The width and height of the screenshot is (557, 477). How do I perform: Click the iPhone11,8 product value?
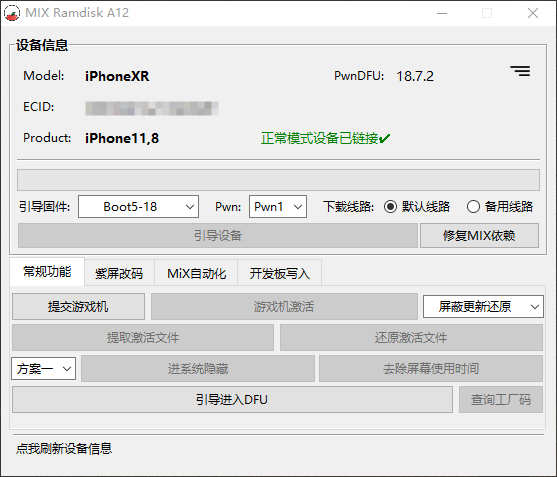point(122,138)
